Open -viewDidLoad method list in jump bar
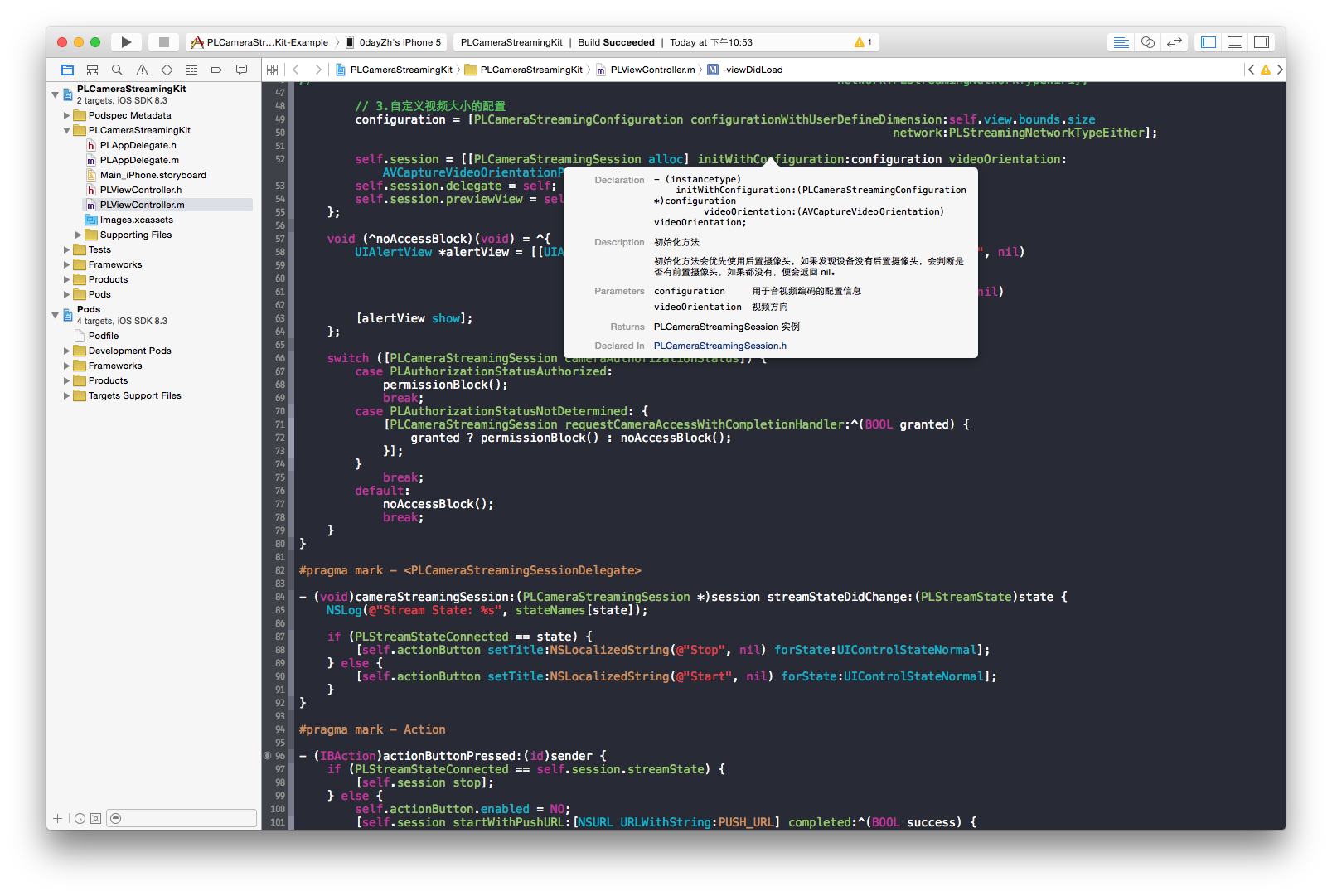Image resolution: width=1332 pixels, height=896 pixels. (x=744, y=70)
